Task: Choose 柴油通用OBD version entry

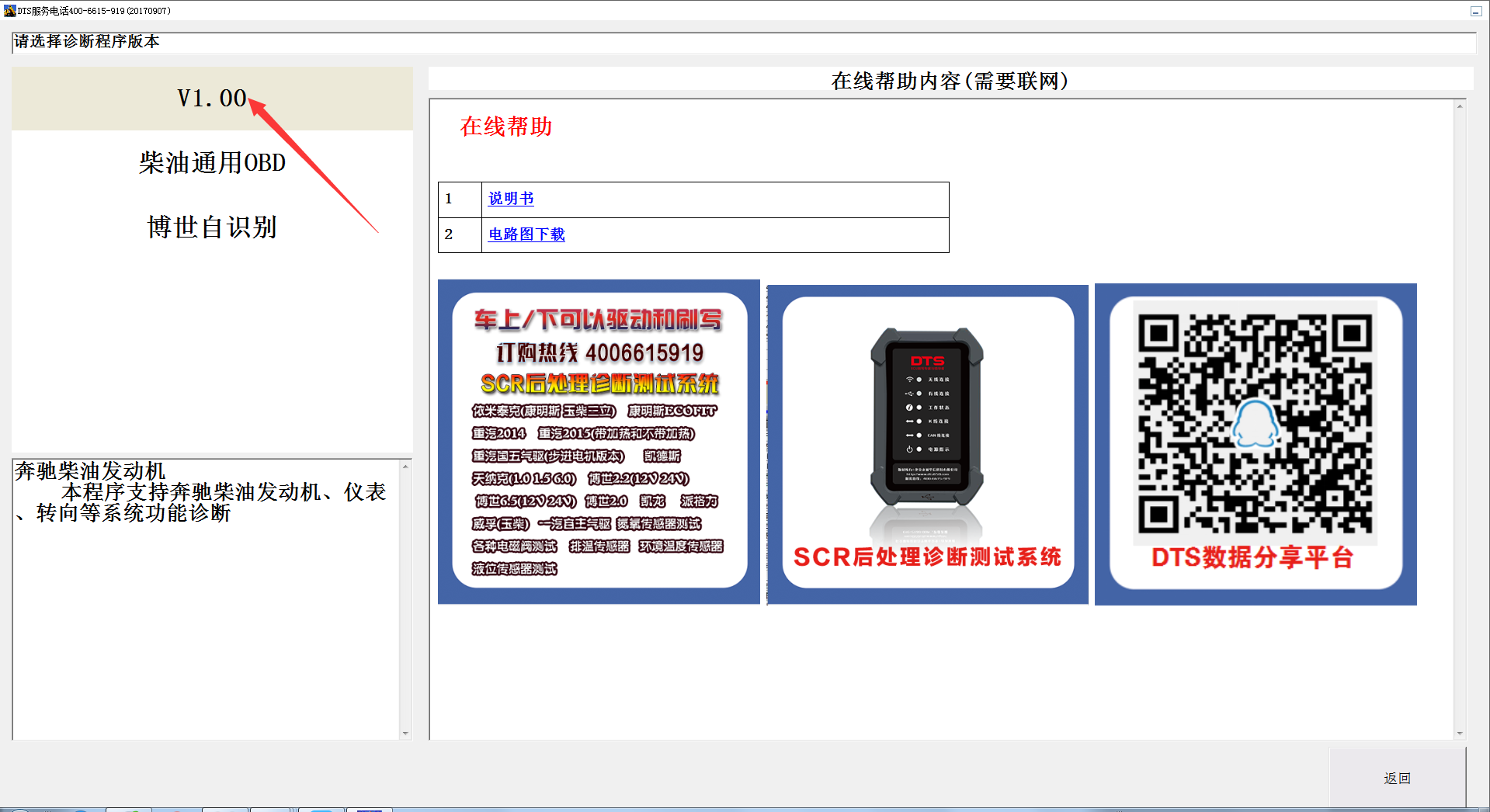Action: point(212,162)
